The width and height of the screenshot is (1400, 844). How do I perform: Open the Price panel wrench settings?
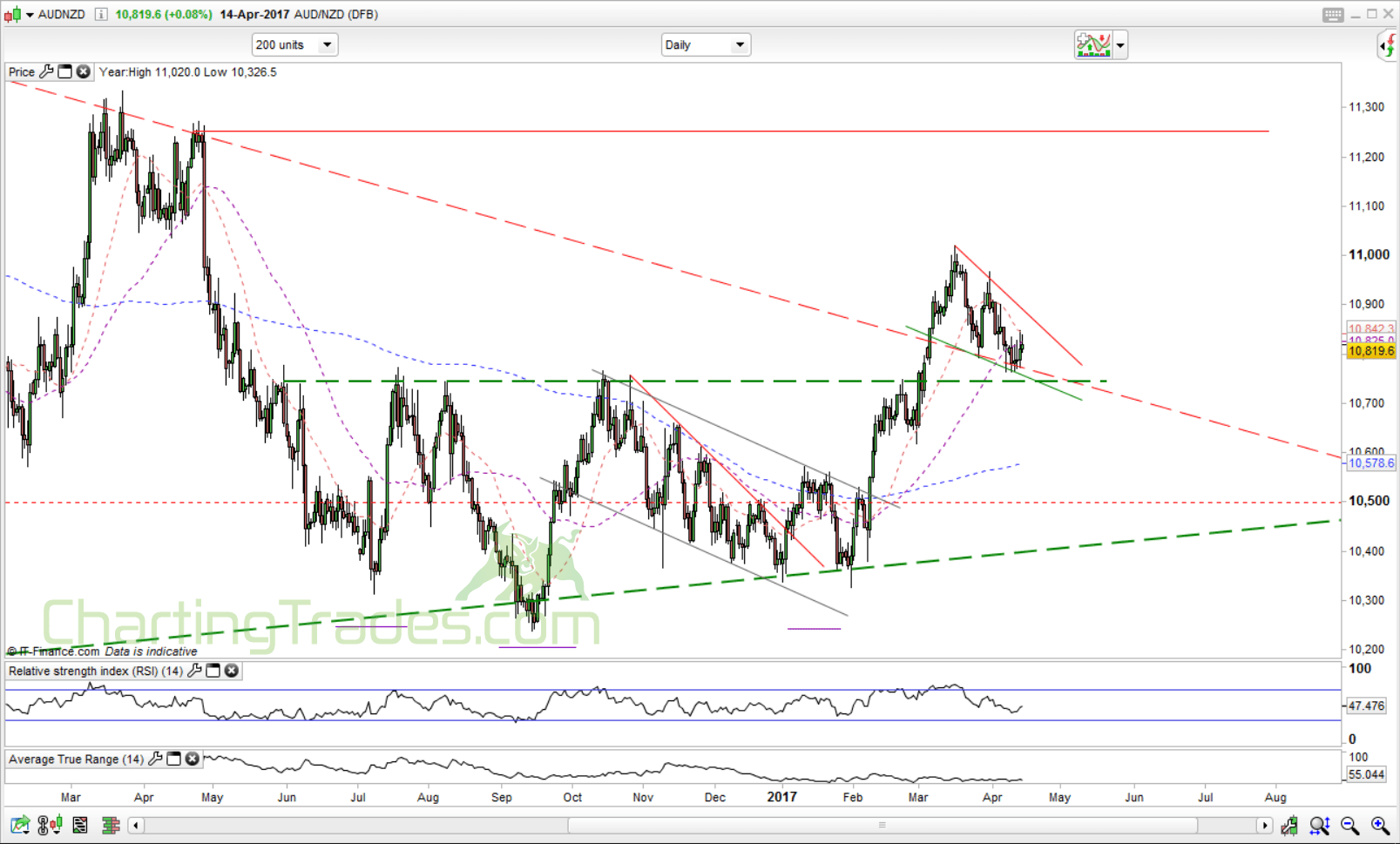tap(46, 71)
